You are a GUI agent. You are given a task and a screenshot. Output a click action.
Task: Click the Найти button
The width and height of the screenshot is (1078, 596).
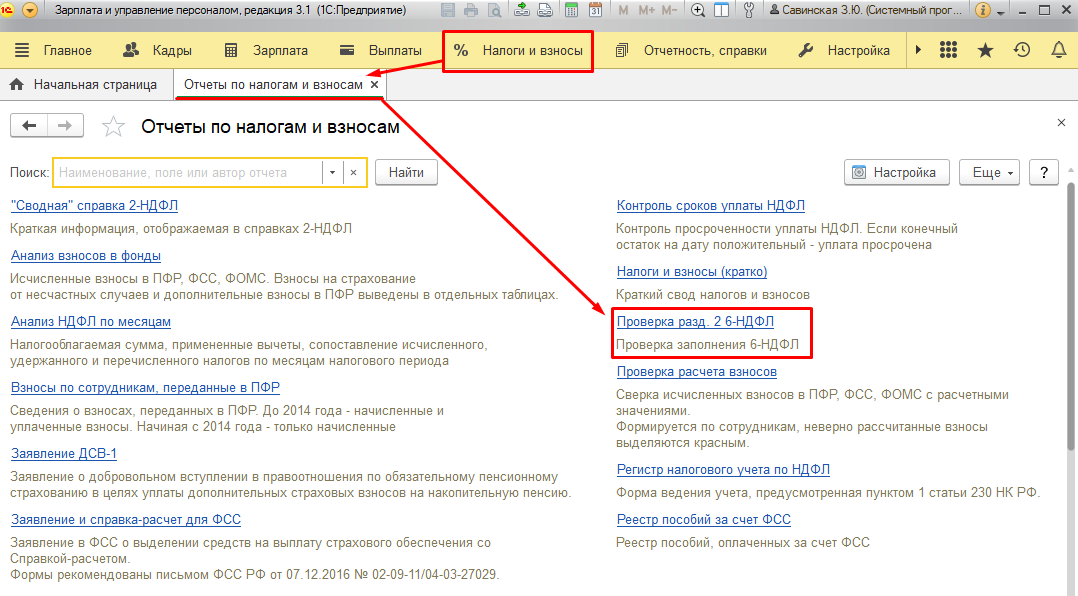tap(406, 173)
